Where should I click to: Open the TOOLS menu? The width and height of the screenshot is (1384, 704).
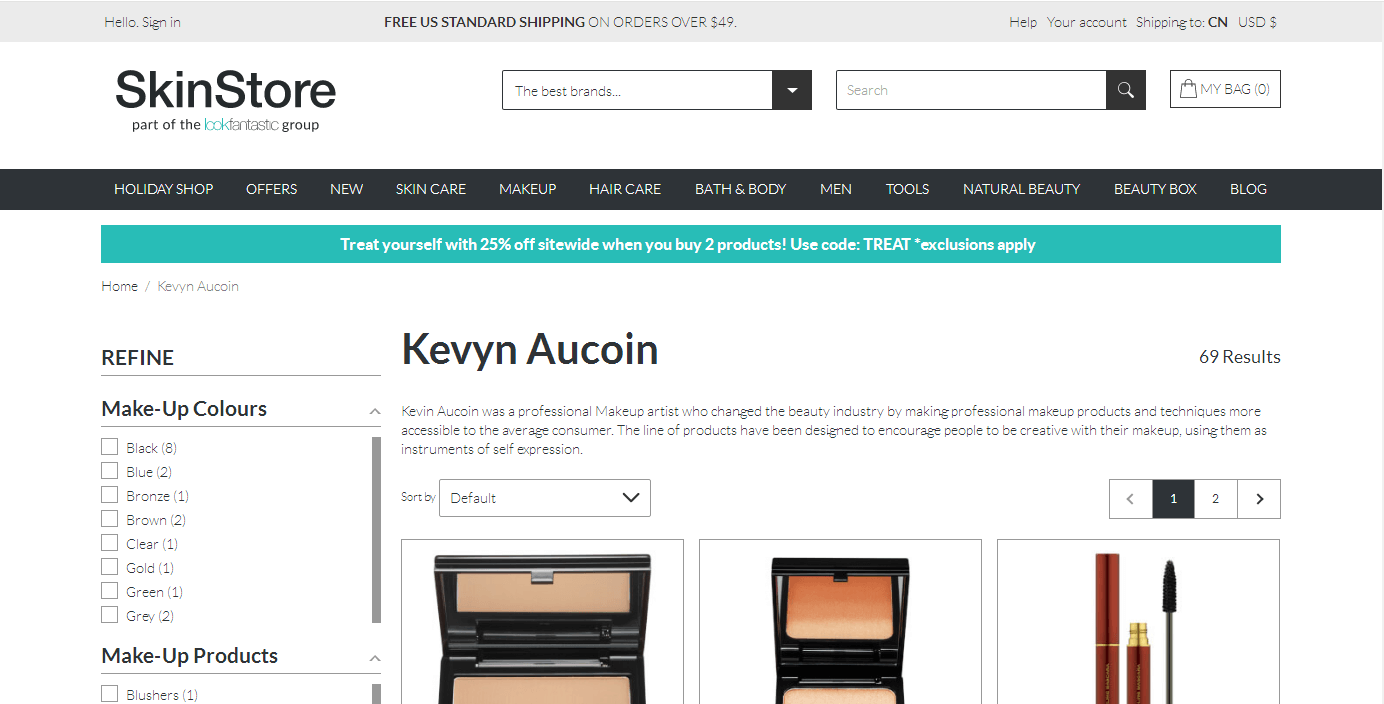click(908, 189)
